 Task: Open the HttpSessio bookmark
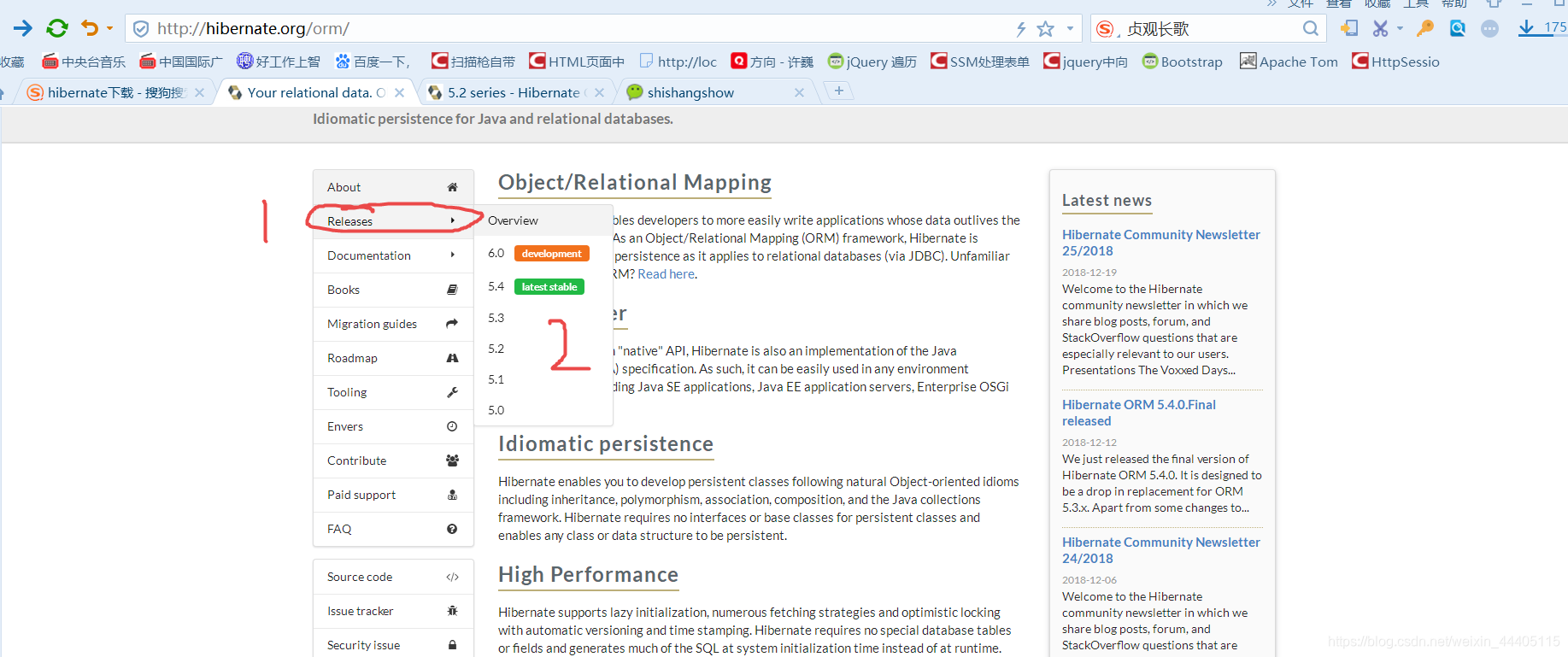point(1395,62)
